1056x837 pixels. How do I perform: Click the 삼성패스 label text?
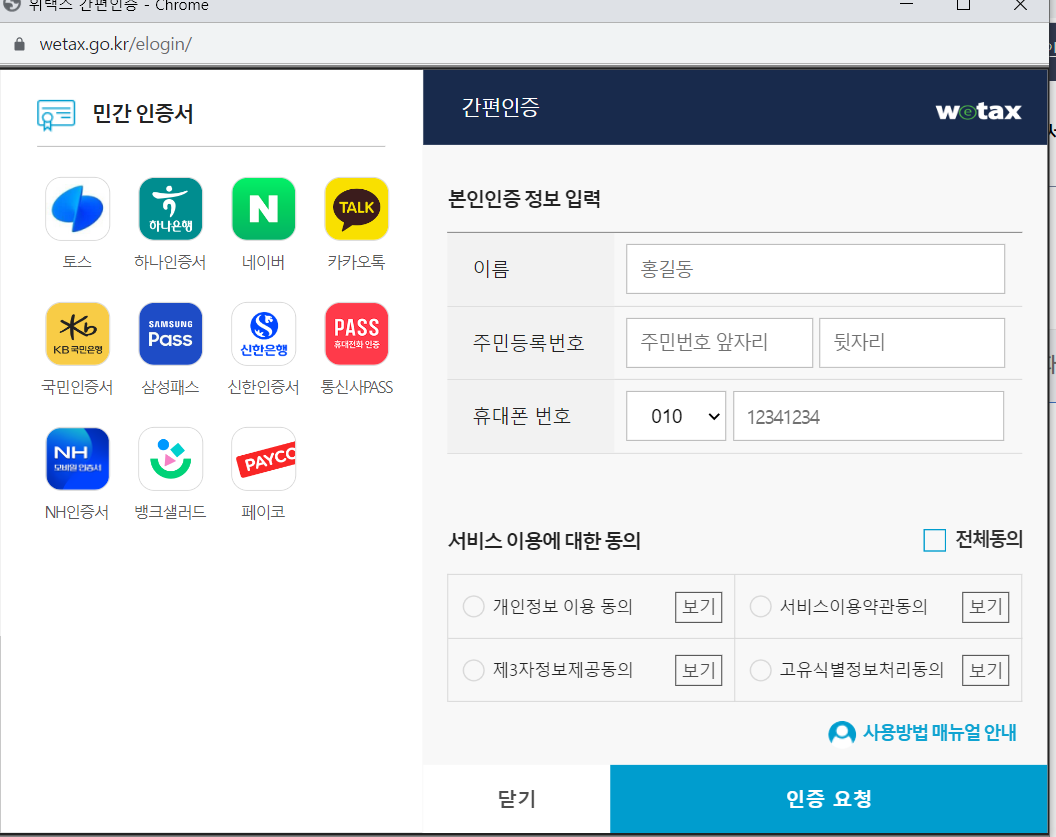click(170, 387)
